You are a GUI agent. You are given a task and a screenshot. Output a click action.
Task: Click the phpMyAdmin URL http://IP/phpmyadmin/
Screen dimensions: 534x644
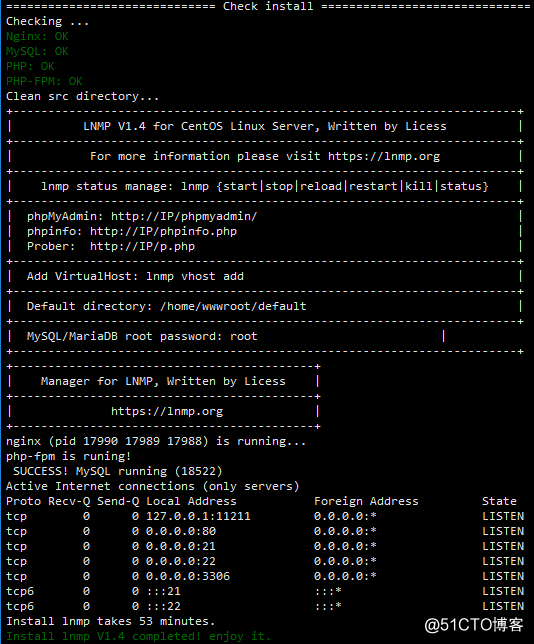(x=184, y=216)
